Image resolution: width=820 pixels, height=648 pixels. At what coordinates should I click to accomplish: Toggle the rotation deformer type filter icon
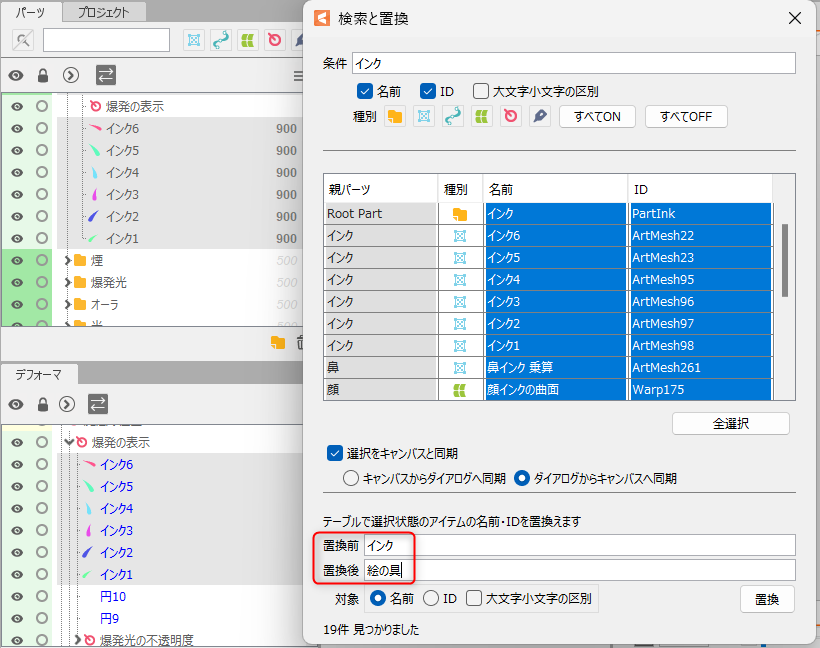click(x=511, y=117)
